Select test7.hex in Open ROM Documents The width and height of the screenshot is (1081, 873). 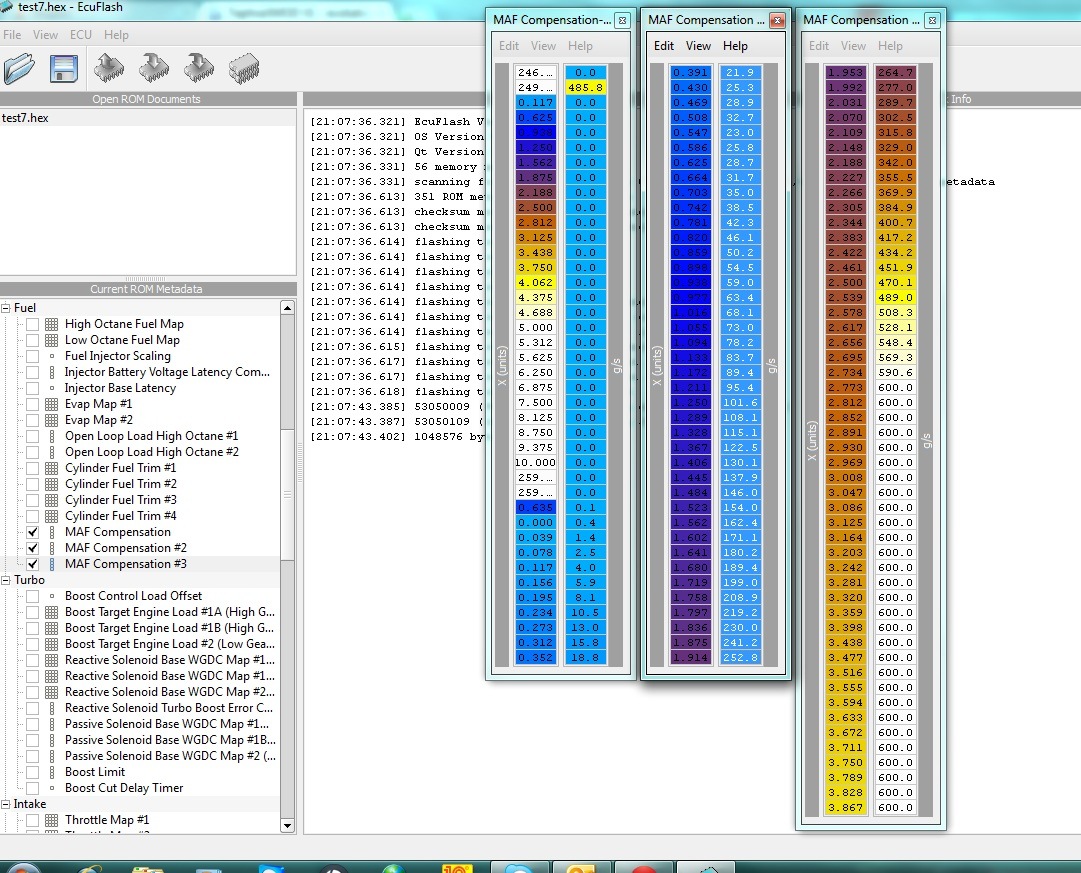coord(26,118)
